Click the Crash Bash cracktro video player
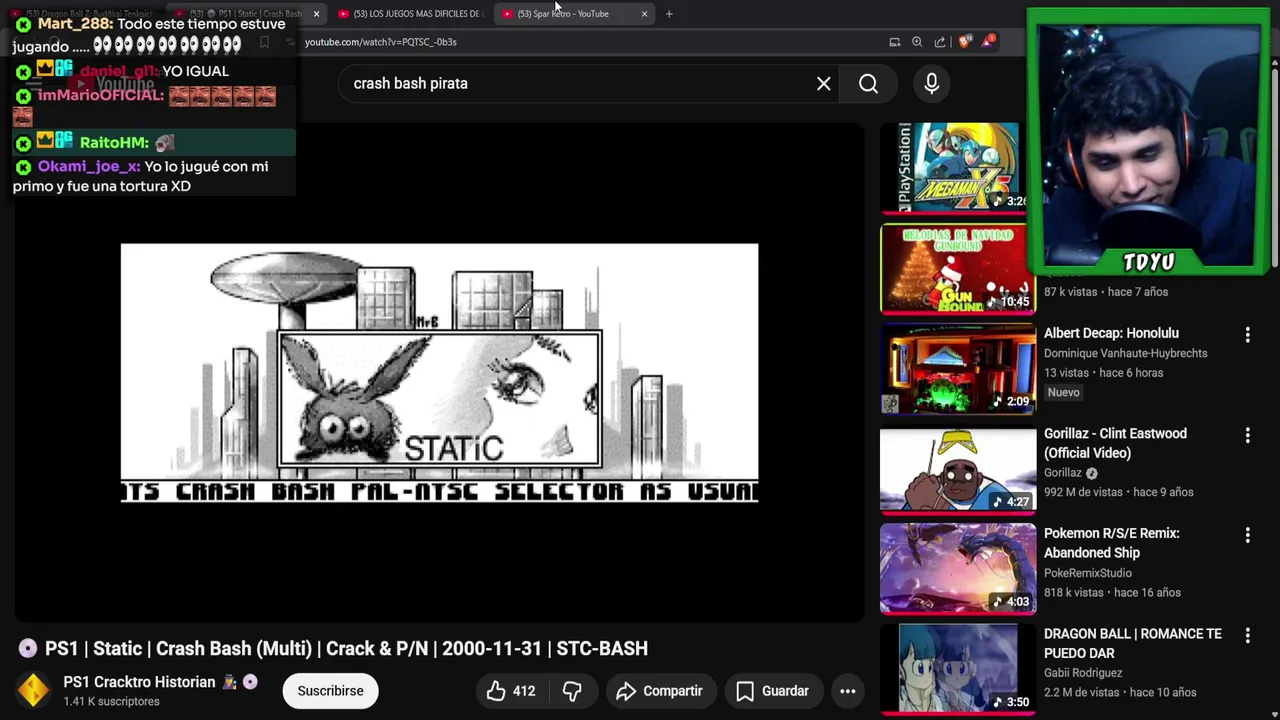The width and height of the screenshot is (1280, 720). coord(439,372)
